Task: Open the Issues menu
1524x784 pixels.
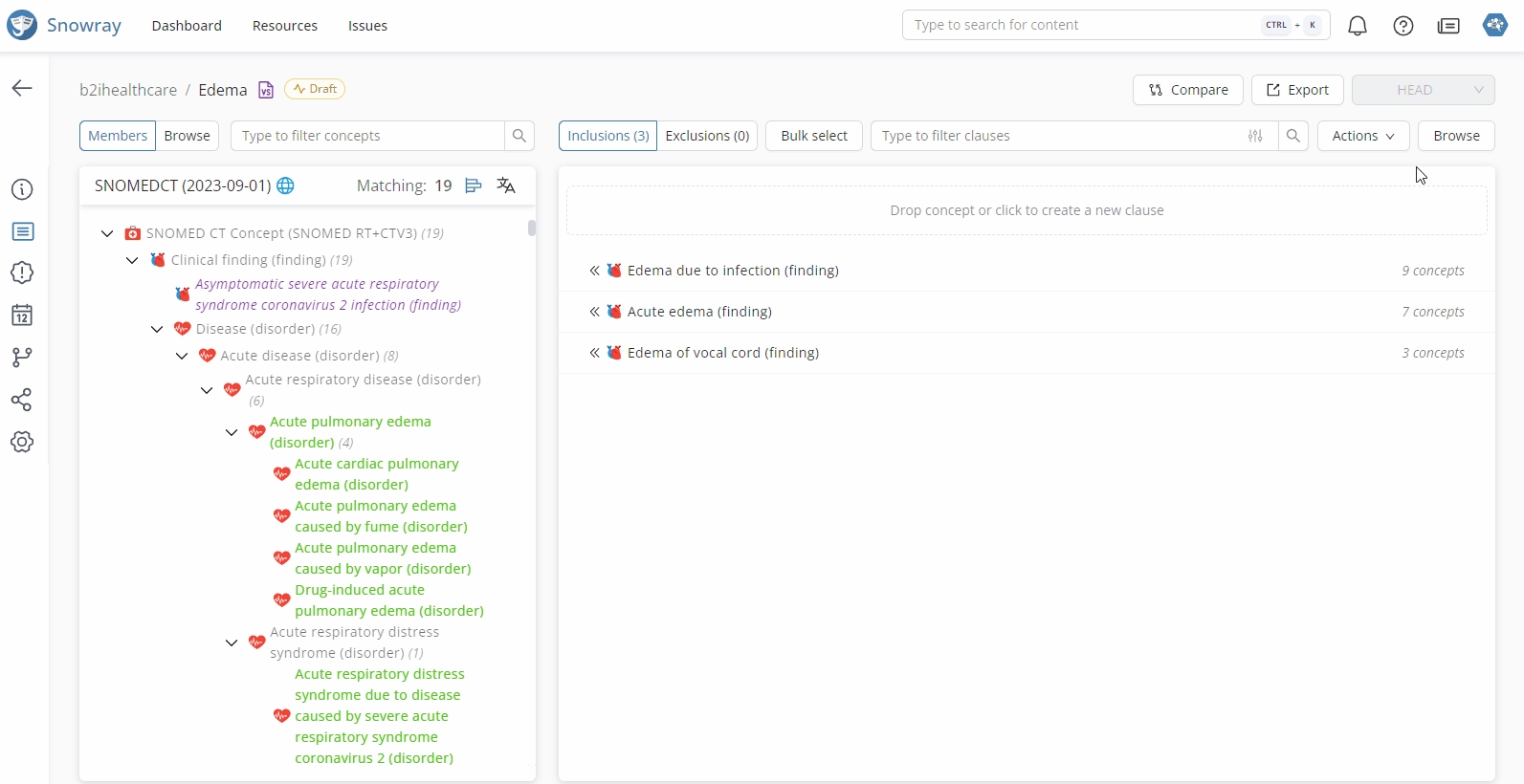Action: coord(367,26)
